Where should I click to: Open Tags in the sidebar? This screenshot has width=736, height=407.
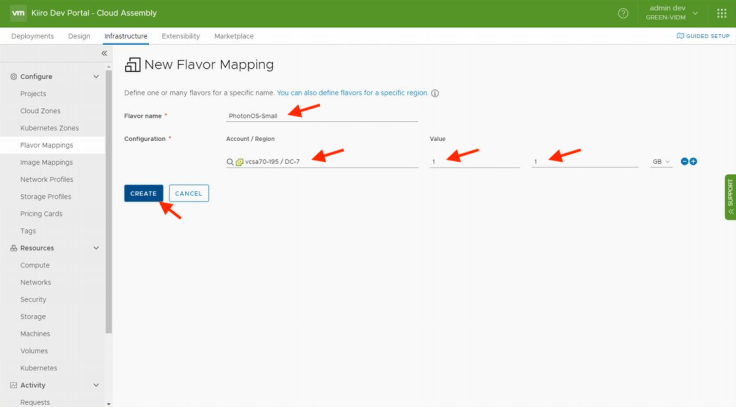click(x=28, y=231)
